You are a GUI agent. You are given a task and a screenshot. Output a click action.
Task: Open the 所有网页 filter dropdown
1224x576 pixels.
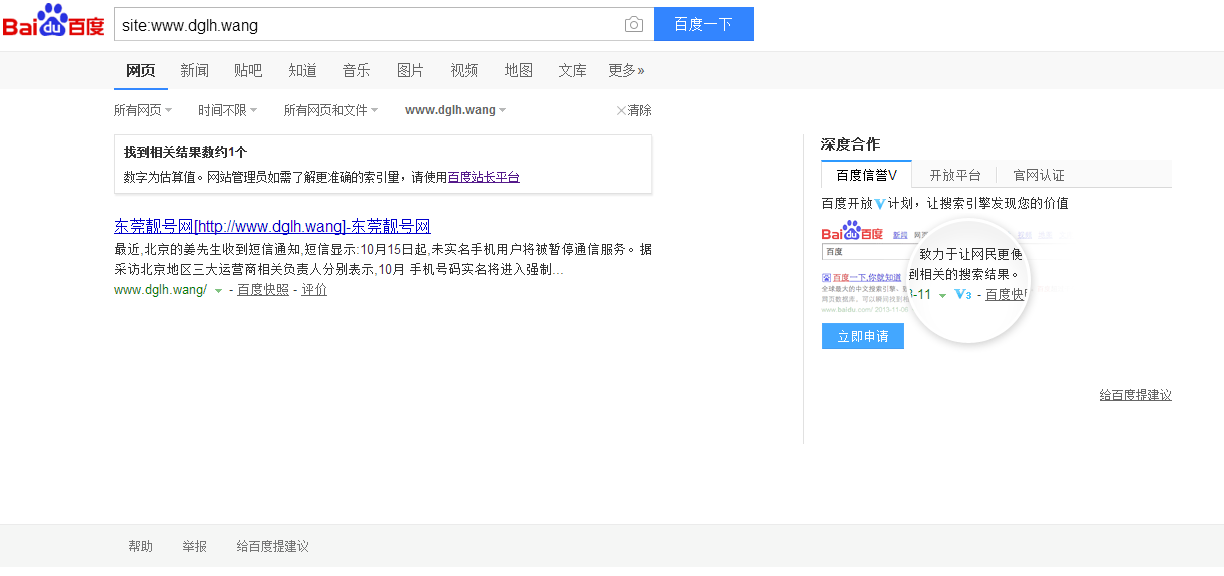point(143,110)
